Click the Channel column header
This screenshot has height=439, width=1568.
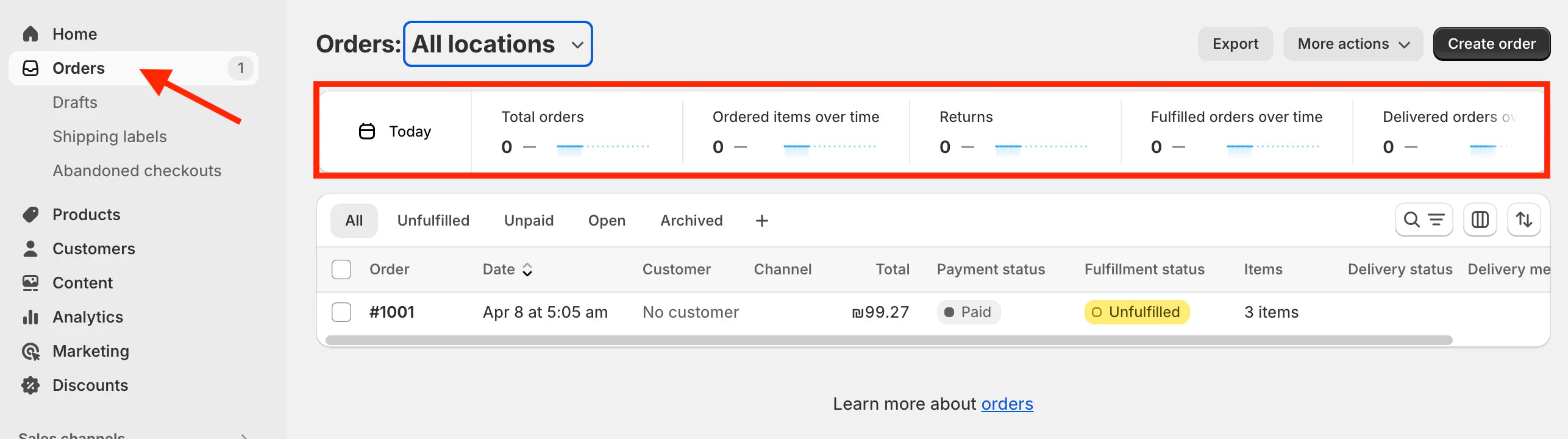(x=783, y=269)
